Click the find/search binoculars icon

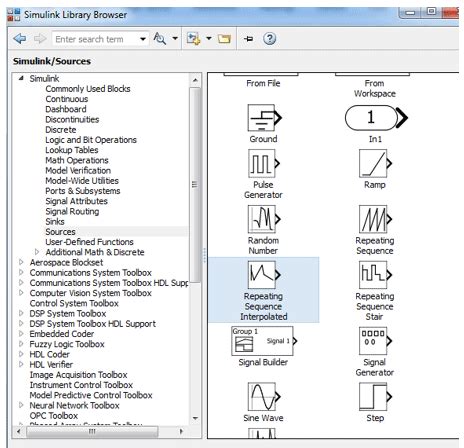point(160,39)
